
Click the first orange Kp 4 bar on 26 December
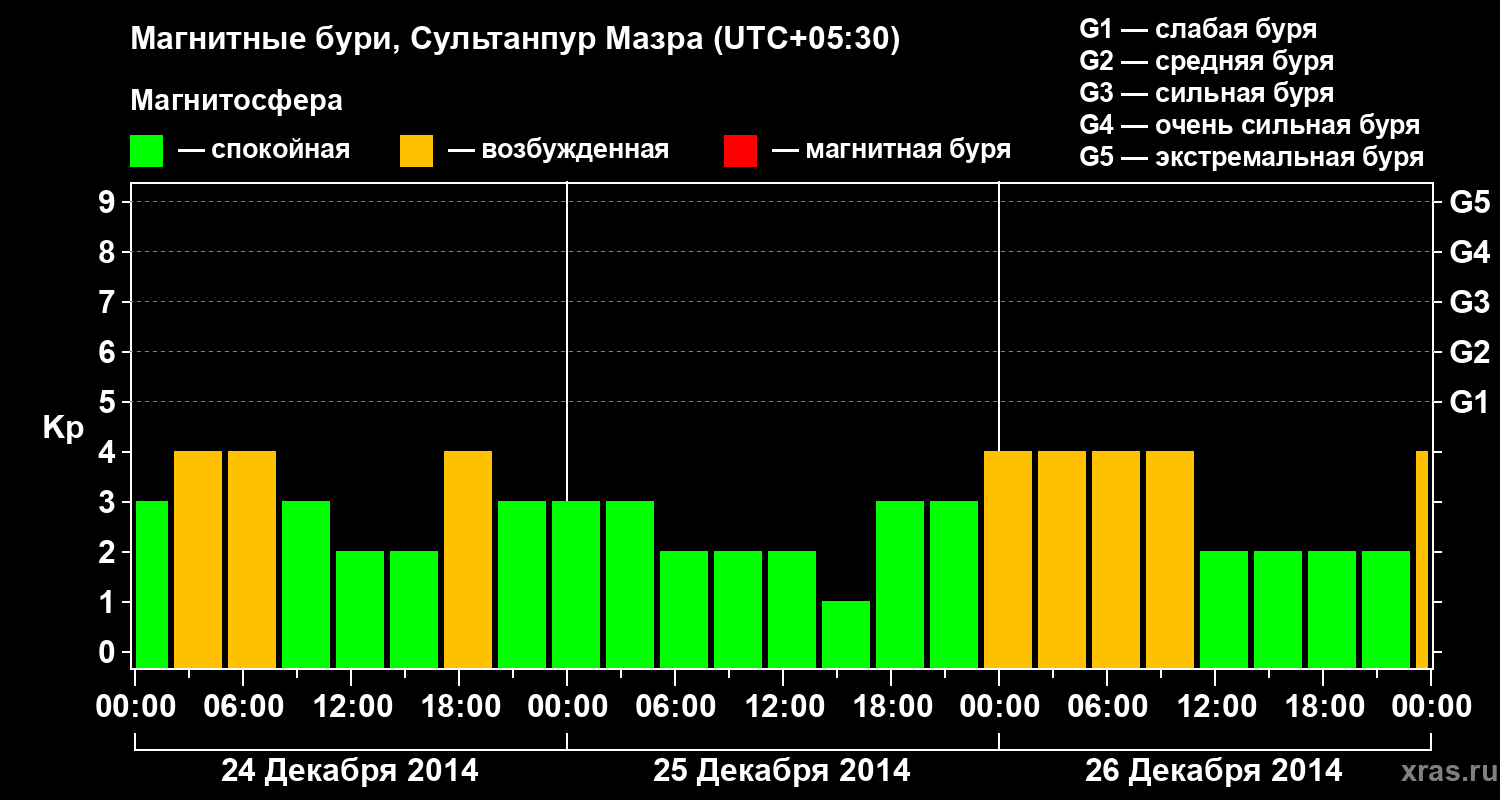click(x=1008, y=559)
